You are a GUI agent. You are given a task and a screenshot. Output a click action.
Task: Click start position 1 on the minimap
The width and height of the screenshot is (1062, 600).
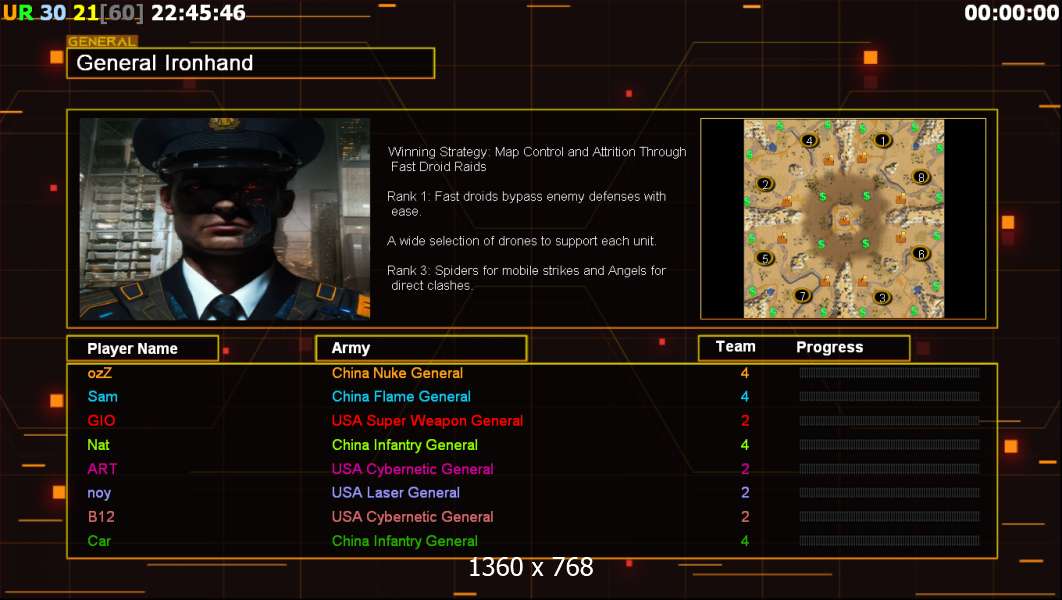pyautogui.click(x=882, y=141)
